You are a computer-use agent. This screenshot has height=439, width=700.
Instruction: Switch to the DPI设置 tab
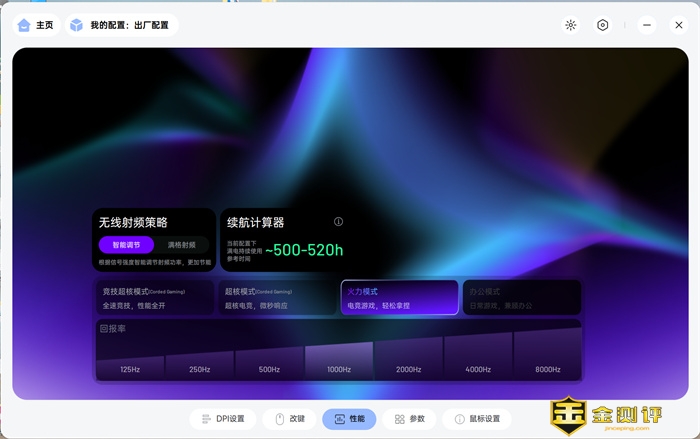tap(223, 419)
